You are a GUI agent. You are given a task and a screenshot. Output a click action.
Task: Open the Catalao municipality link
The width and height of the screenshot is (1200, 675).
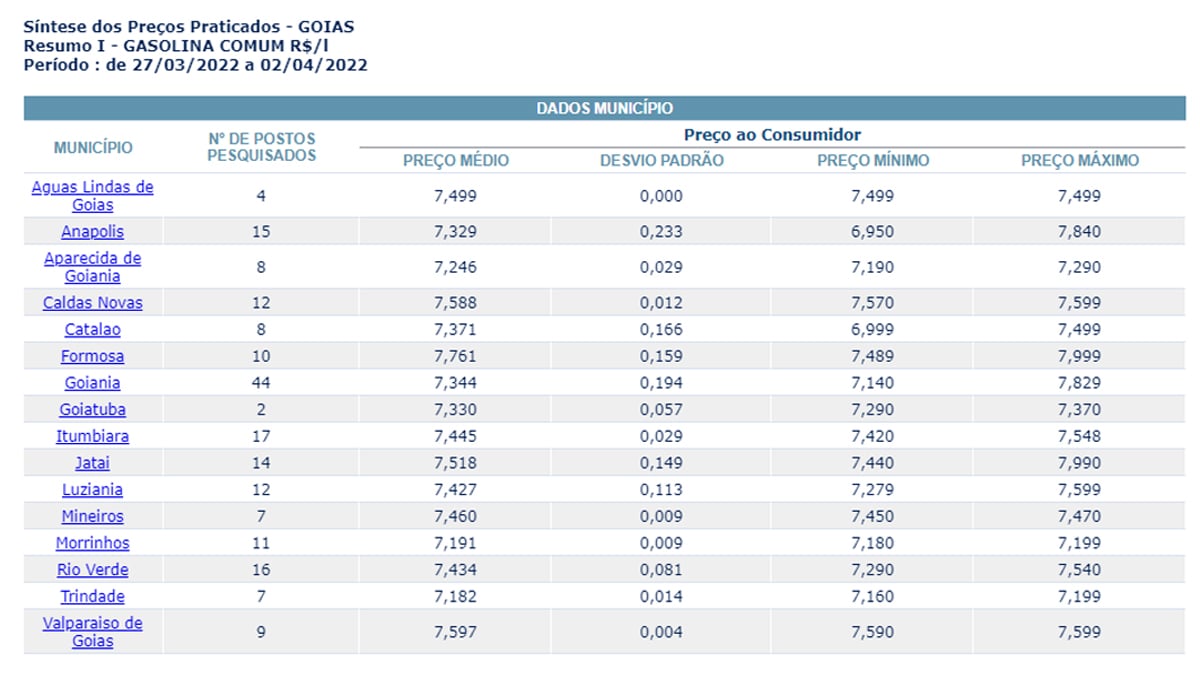(x=92, y=329)
